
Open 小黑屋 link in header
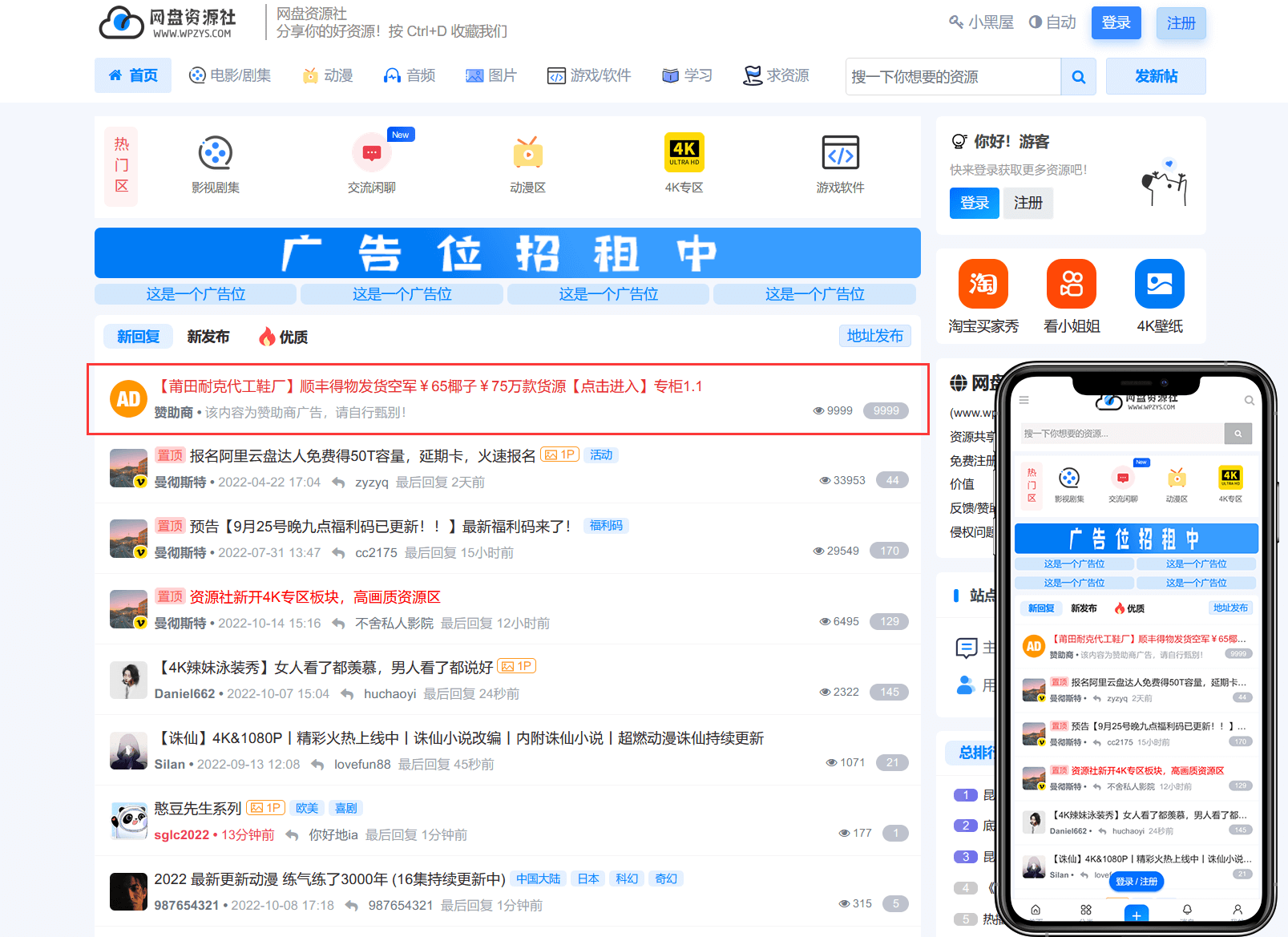click(982, 22)
